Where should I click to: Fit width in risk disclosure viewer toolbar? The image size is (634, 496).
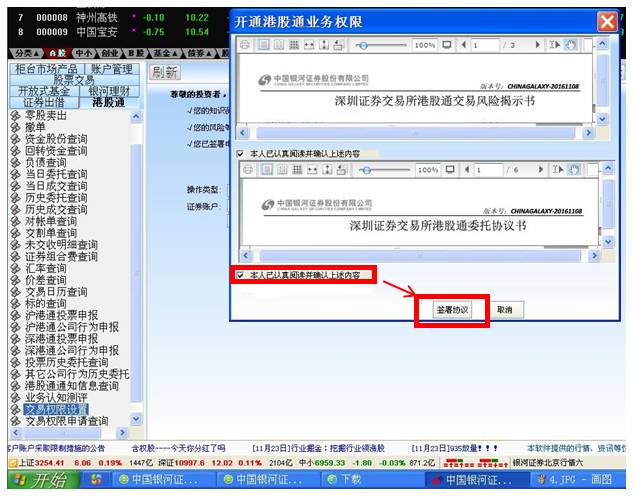(x=309, y=45)
